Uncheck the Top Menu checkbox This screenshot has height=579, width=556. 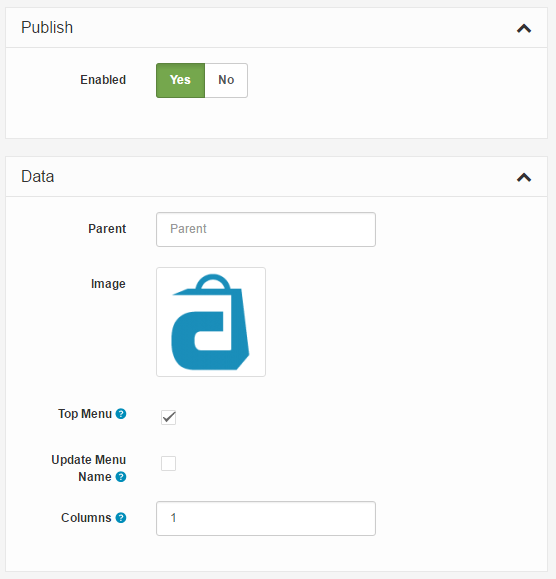pyautogui.click(x=168, y=417)
